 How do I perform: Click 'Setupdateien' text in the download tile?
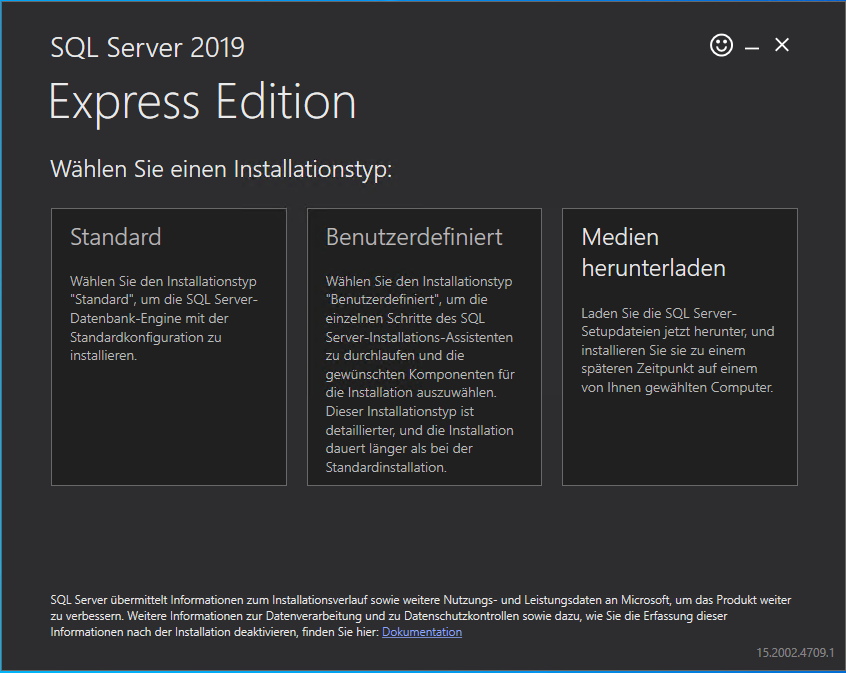(x=624, y=331)
